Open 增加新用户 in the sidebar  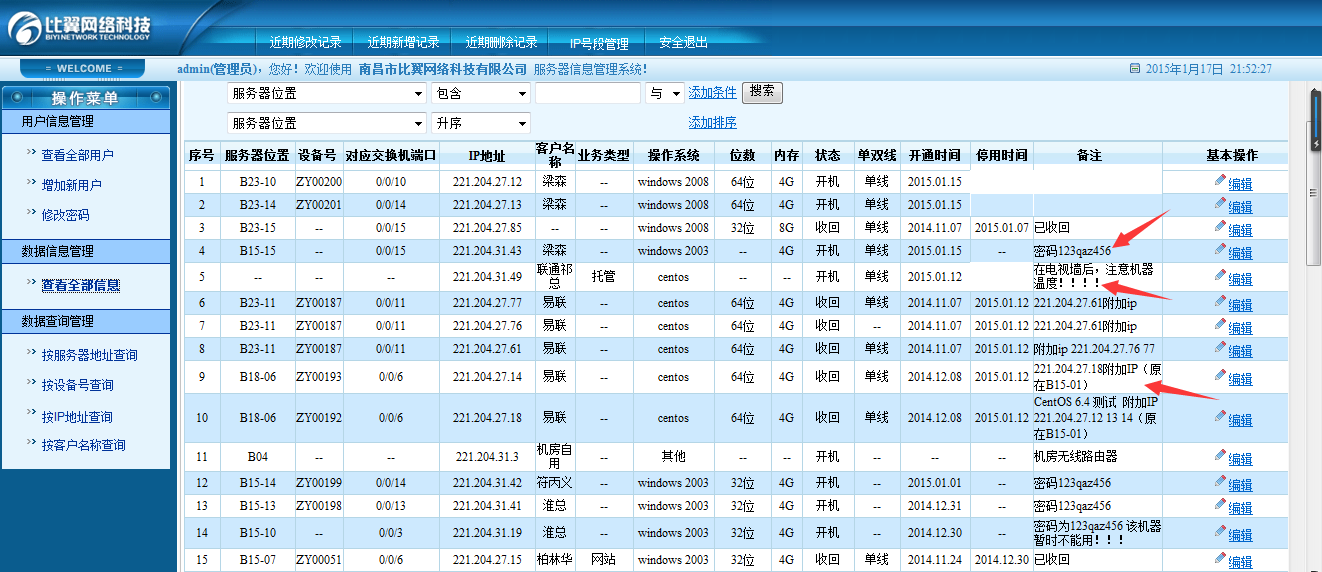coord(71,185)
